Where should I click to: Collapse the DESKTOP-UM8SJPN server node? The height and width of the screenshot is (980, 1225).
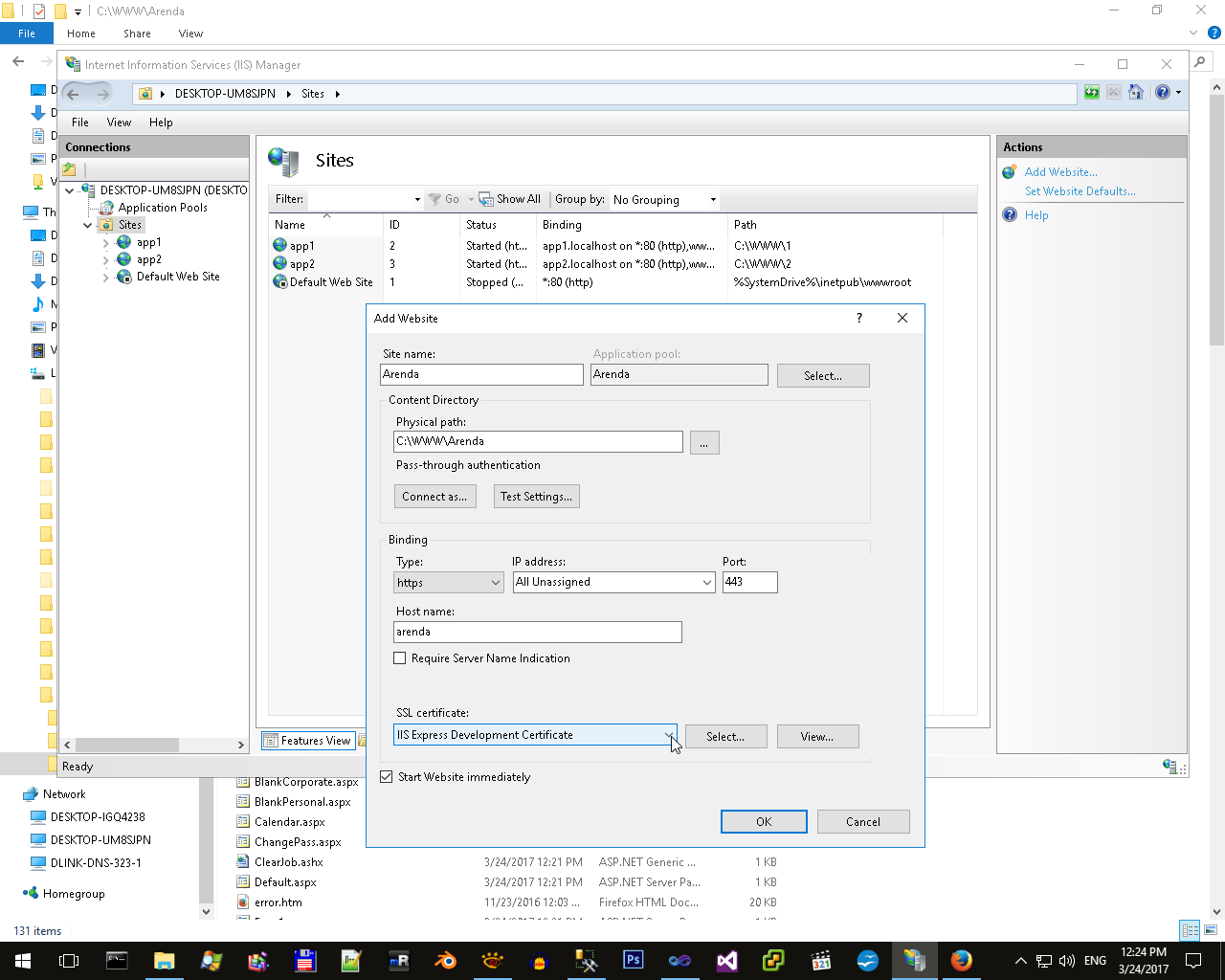tap(70, 190)
